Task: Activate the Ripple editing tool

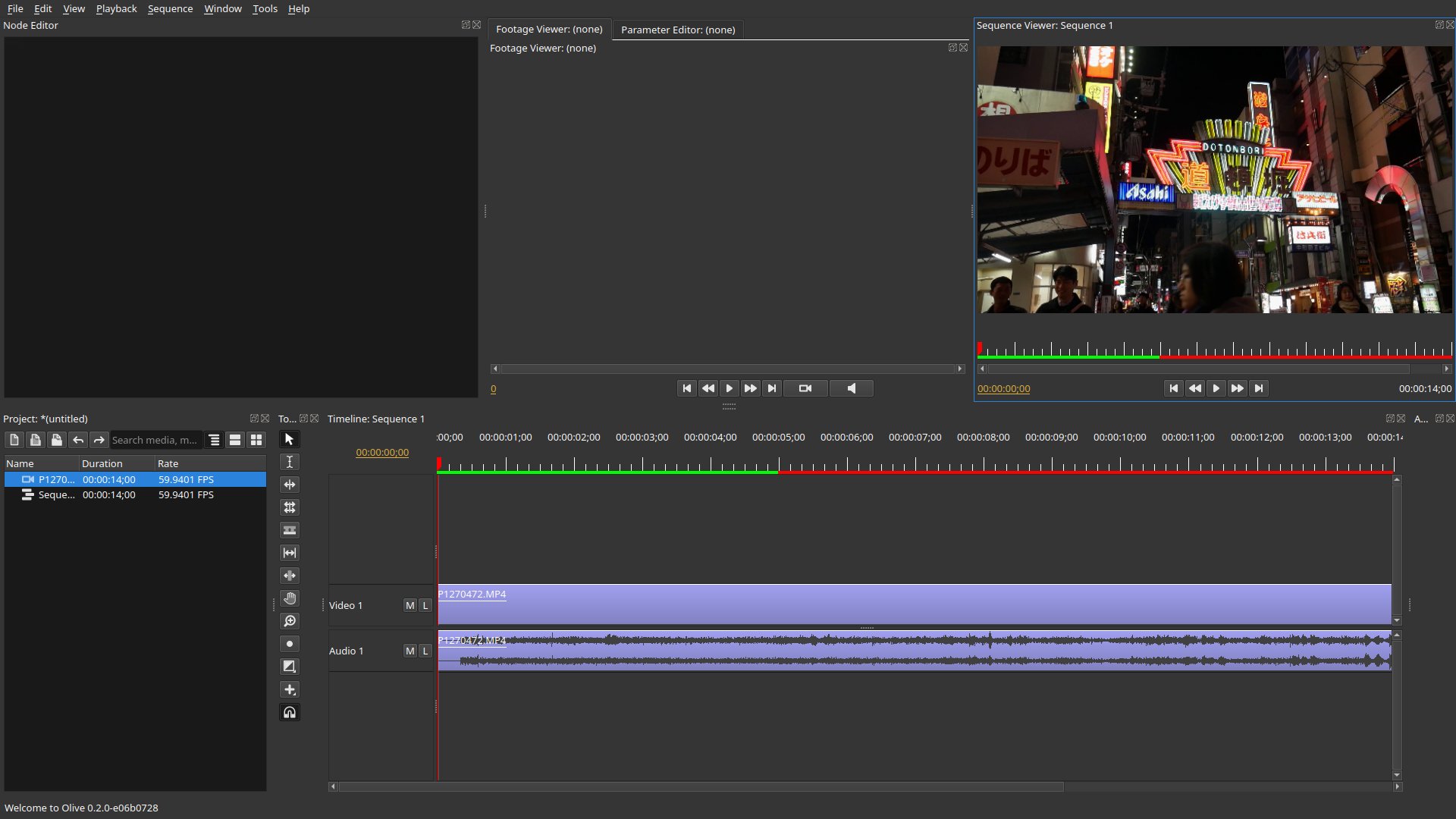Action: [289, 485]
